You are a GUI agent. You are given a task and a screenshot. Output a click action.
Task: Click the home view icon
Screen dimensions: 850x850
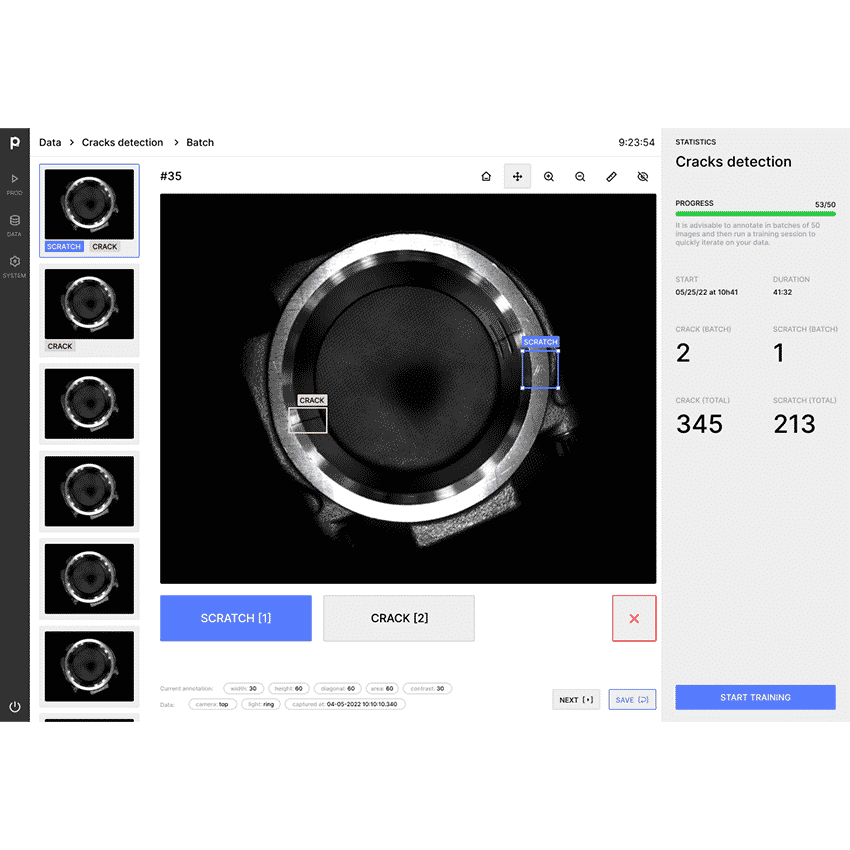486,177
